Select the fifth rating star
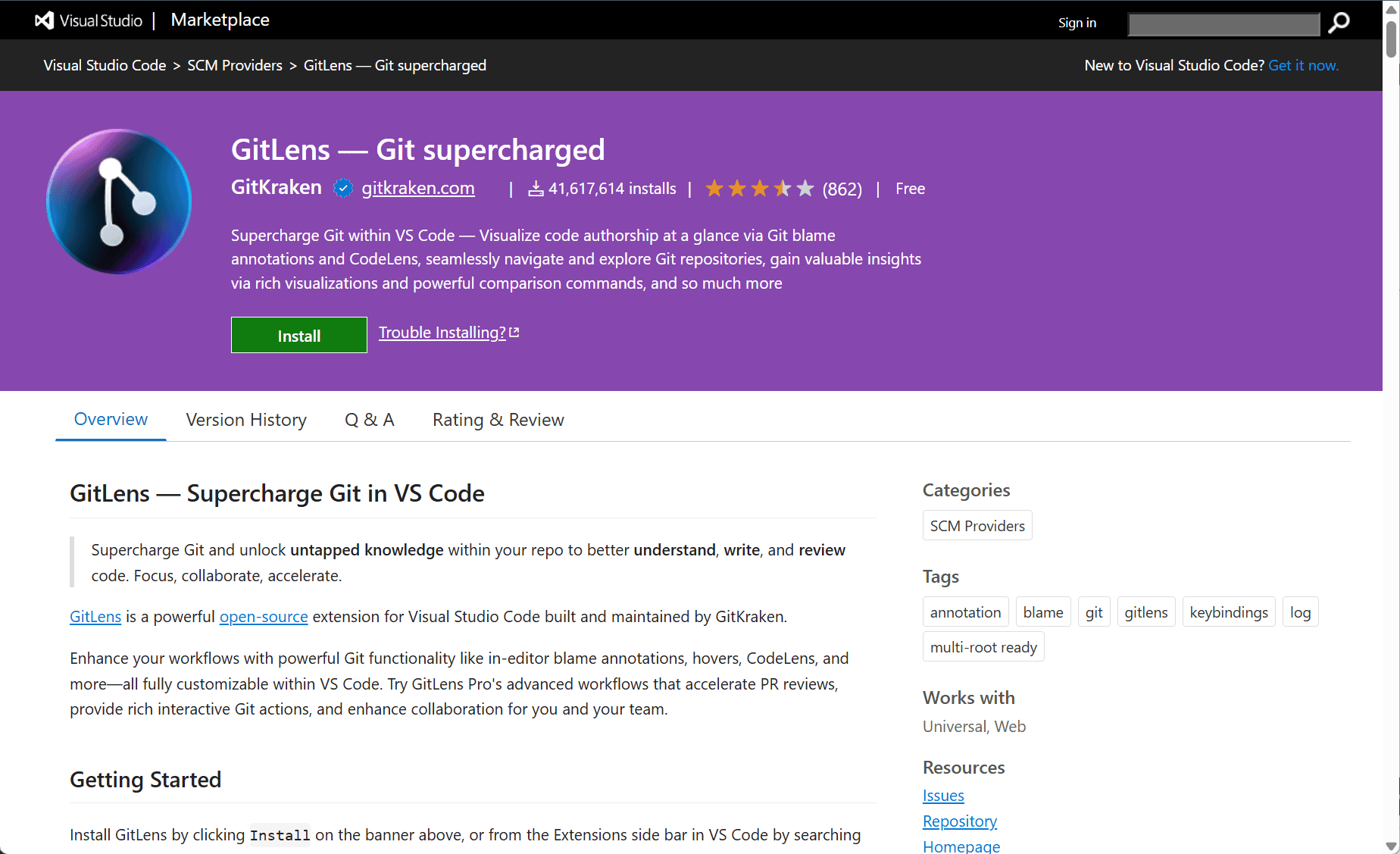Image resolution: width=1400 pixels, height=854 pixels. click(x=805, y=188)
